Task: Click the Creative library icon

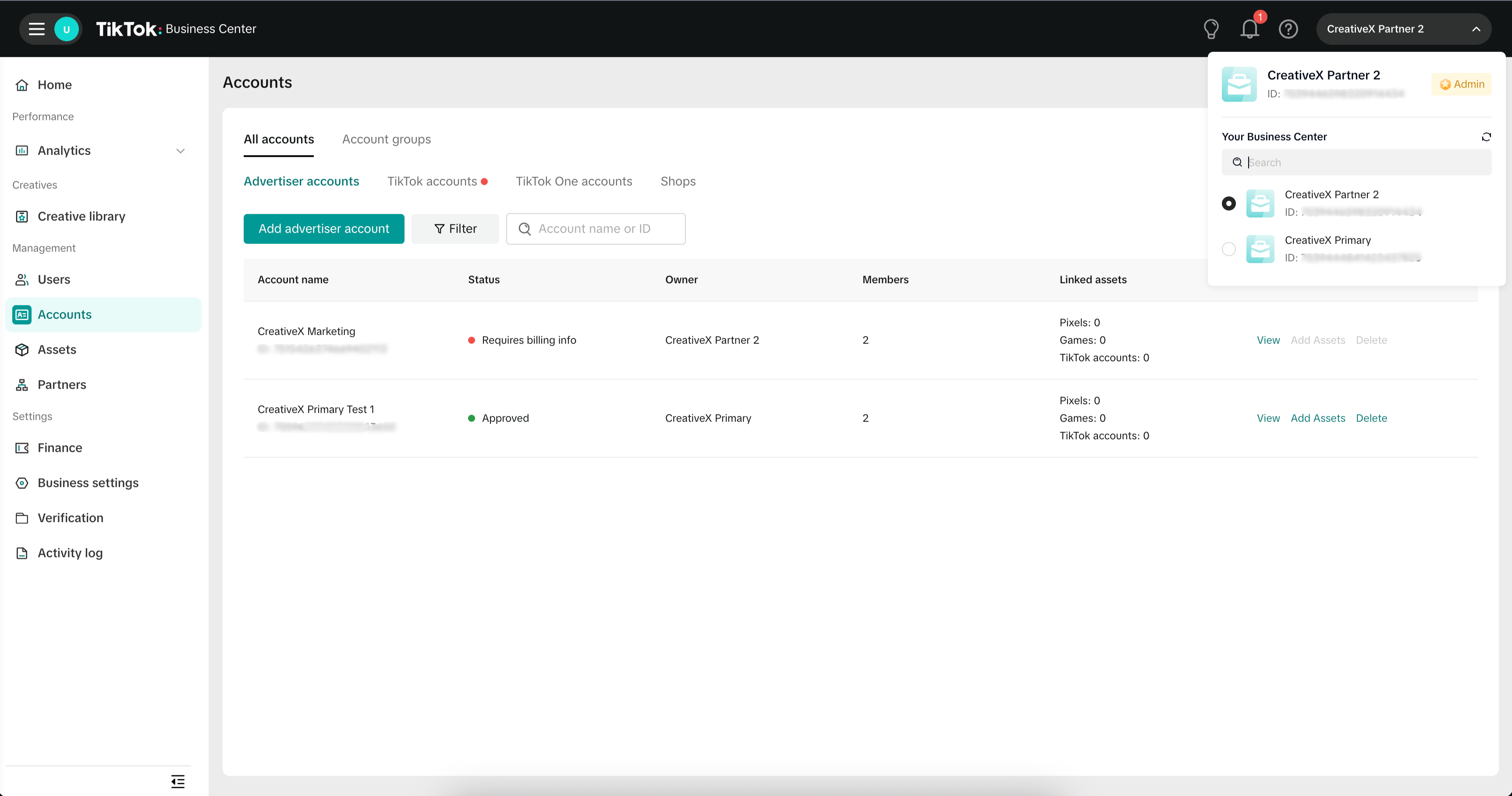Action: tap(22, 217)
